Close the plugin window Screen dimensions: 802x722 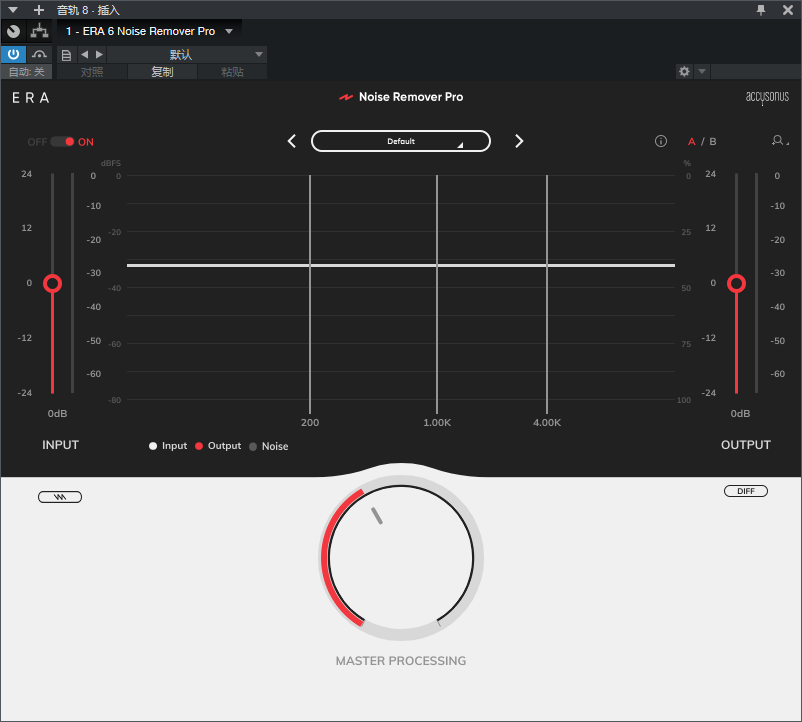(x=788, y=10)
